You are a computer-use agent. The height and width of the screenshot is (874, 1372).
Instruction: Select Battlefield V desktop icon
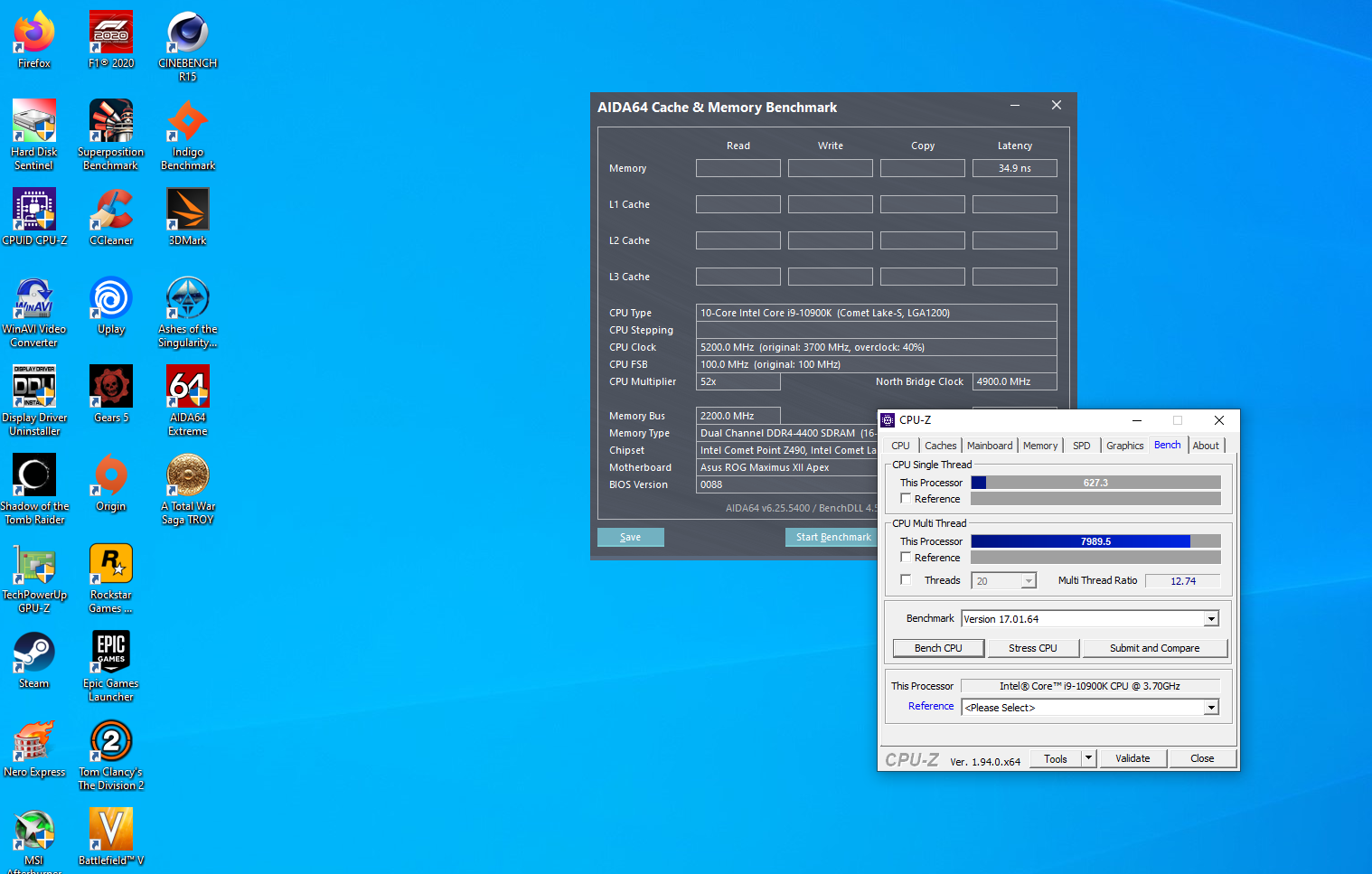click(111, 837)
